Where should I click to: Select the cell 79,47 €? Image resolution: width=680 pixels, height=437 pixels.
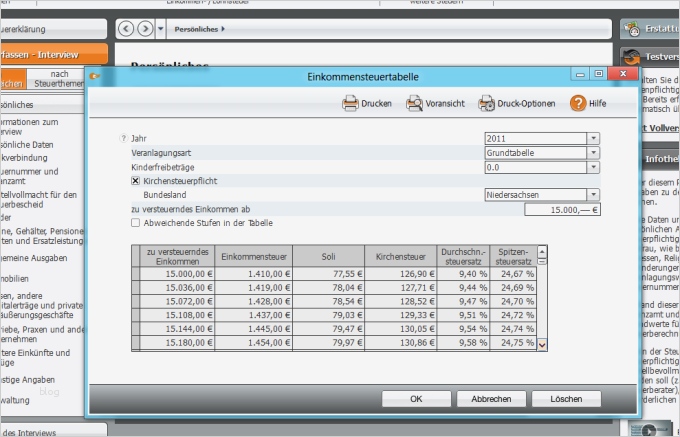tap(328, 329)
